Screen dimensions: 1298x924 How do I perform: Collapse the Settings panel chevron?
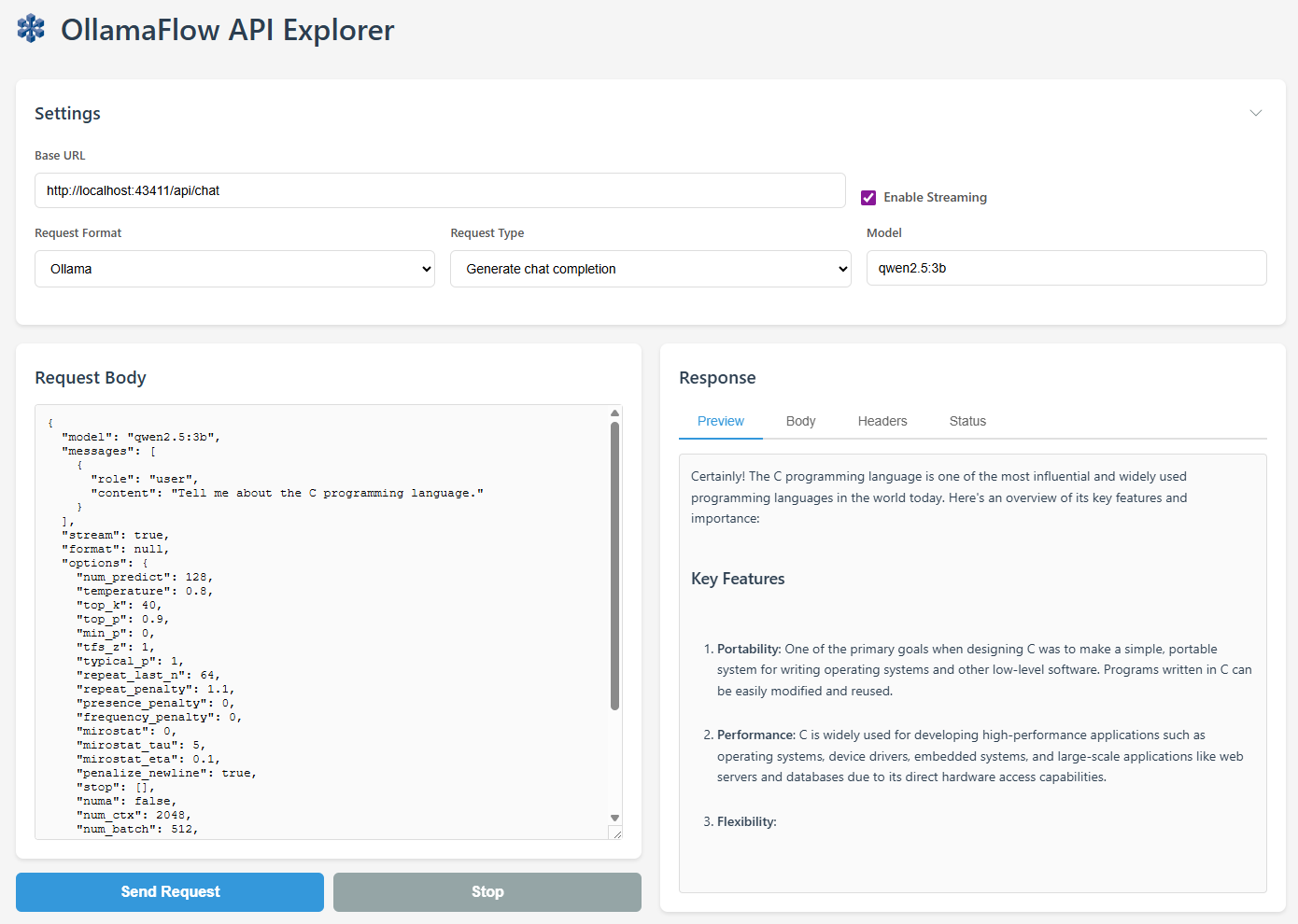pos(1255,113)
